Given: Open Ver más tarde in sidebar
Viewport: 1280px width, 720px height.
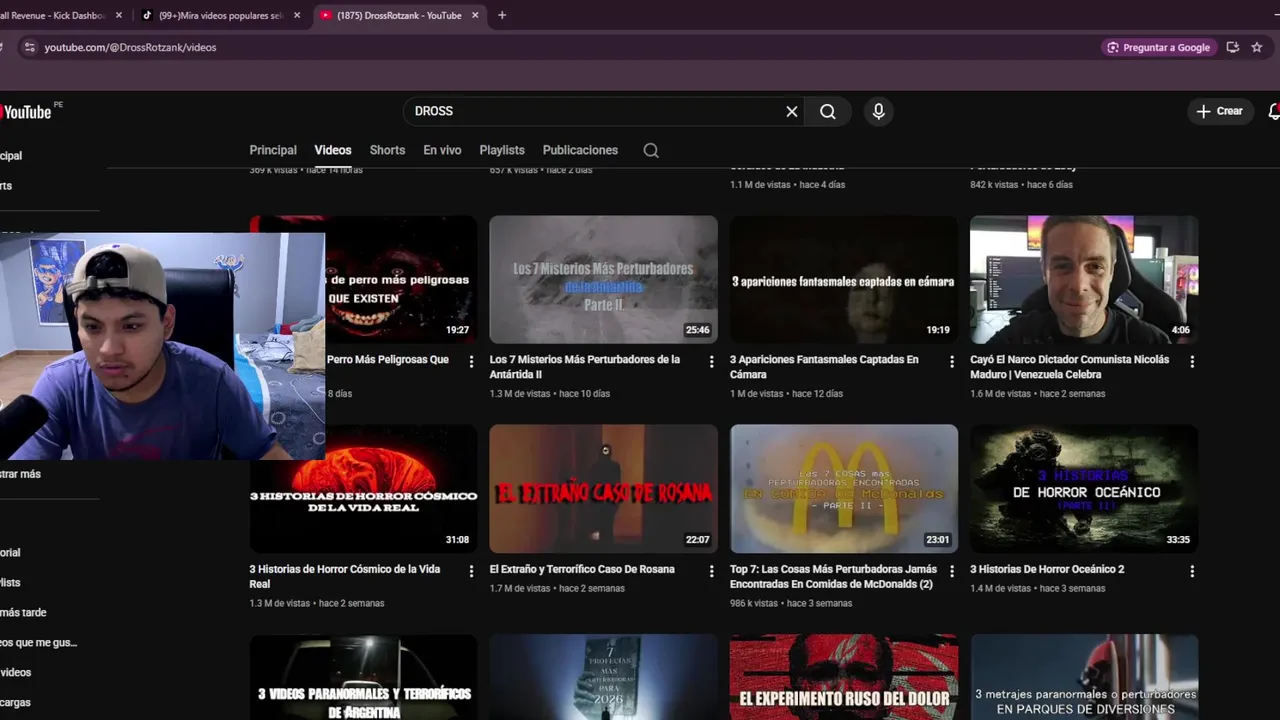Looking at the screenshot, I should tap(24, 612).
